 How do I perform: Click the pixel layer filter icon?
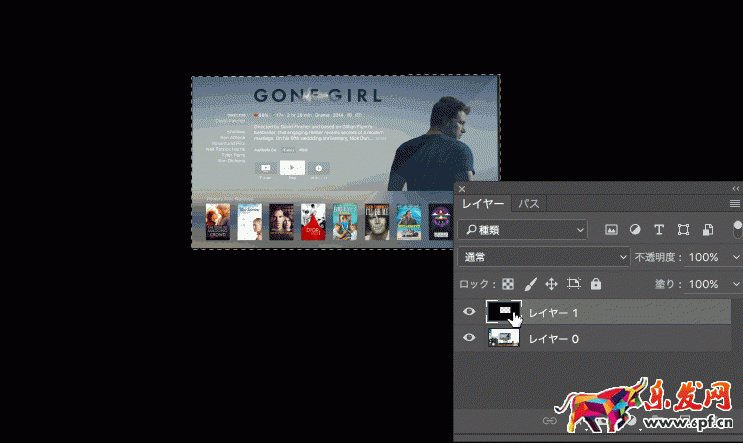click(x=611, y=230)
